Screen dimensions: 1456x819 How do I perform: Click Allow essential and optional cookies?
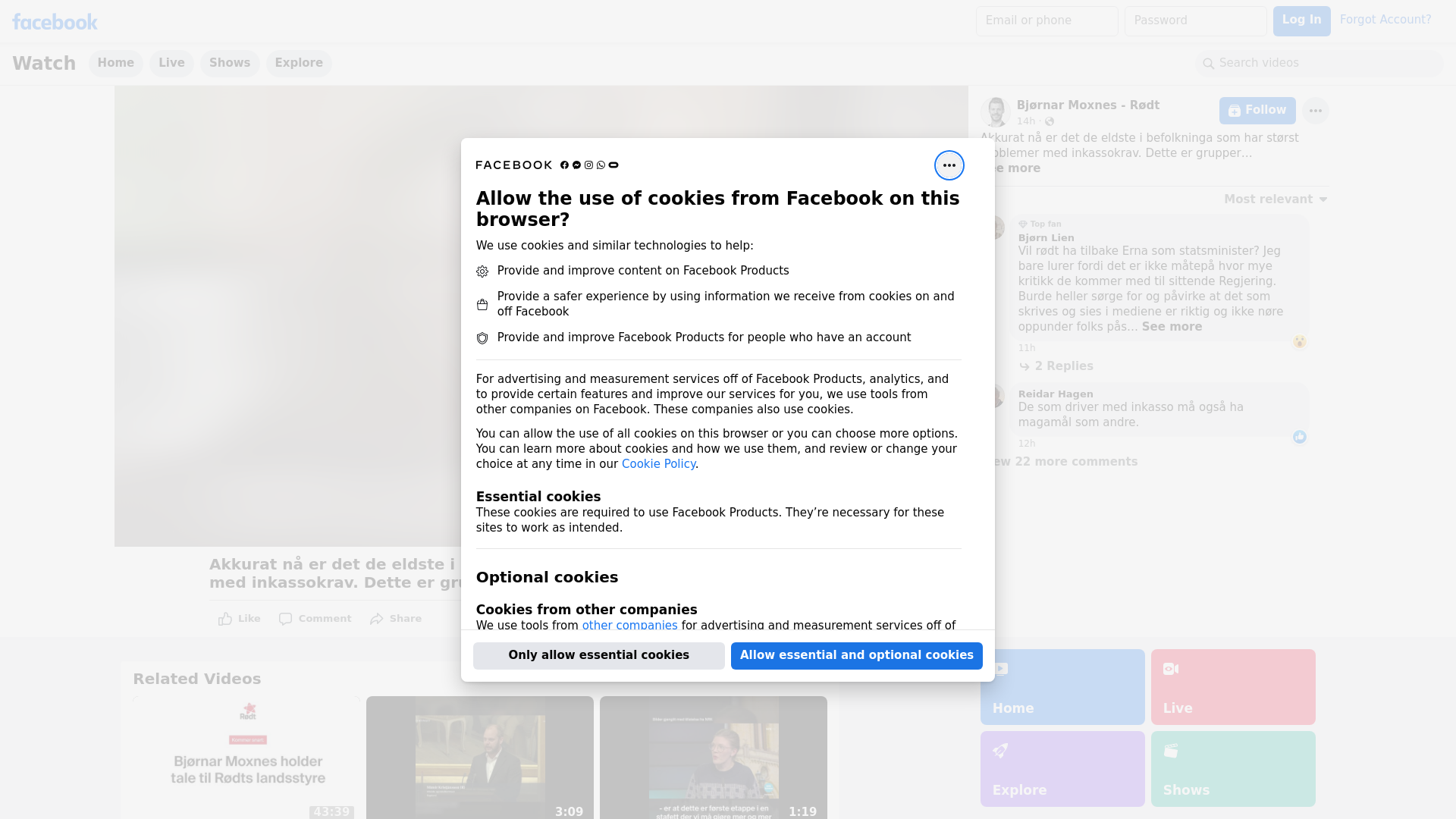856,655
